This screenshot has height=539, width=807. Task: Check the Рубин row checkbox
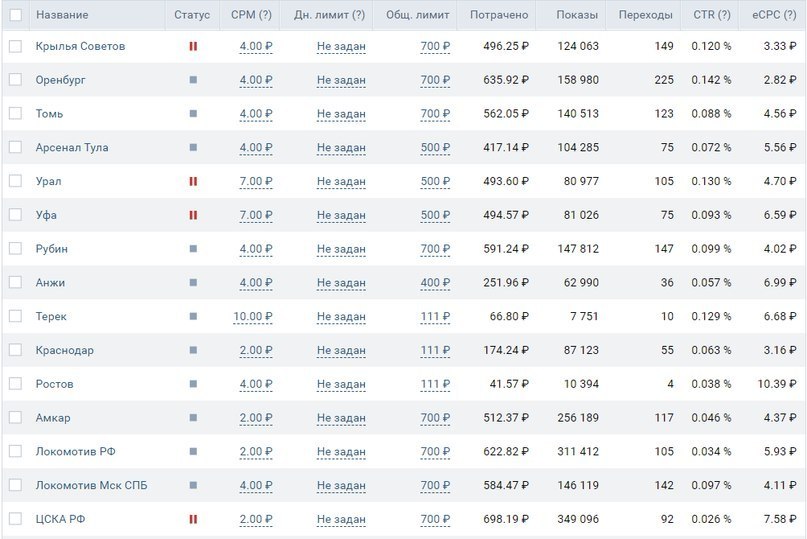tap(15, 249)
